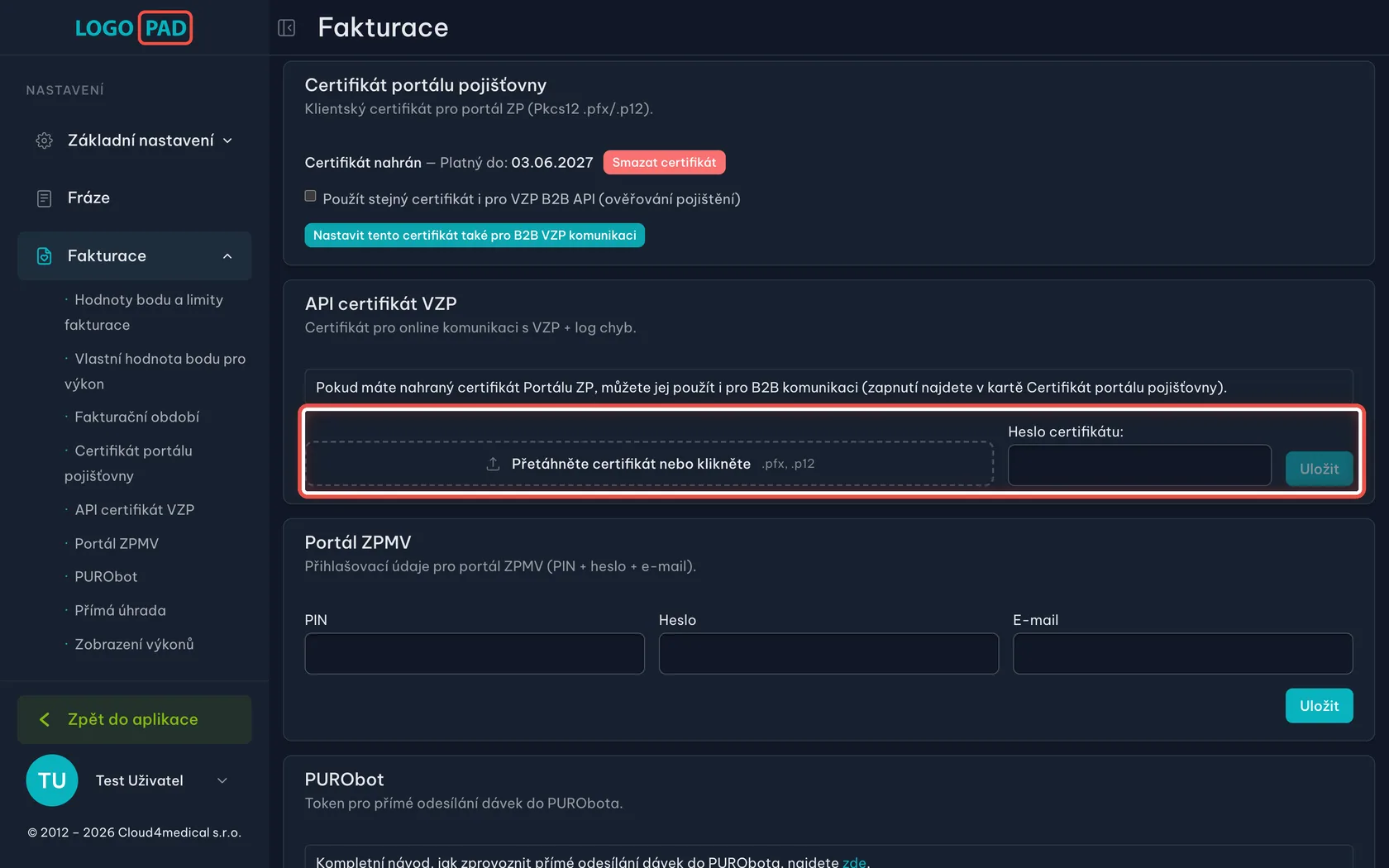Open Hodnoty bodu a limity fakturace
1389x868 pixels.
pyautogui.click(x=144, y=312)
